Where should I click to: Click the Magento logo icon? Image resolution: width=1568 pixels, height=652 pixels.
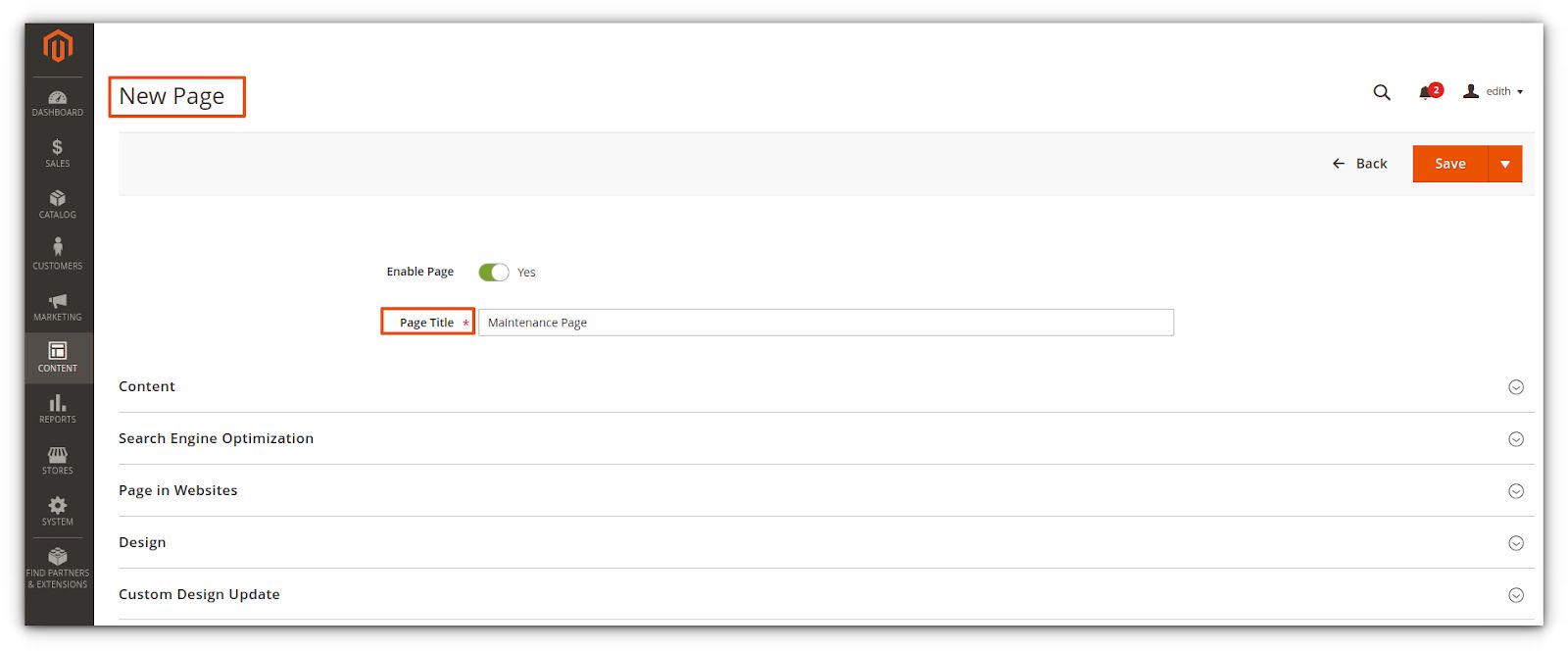[58, 46]
